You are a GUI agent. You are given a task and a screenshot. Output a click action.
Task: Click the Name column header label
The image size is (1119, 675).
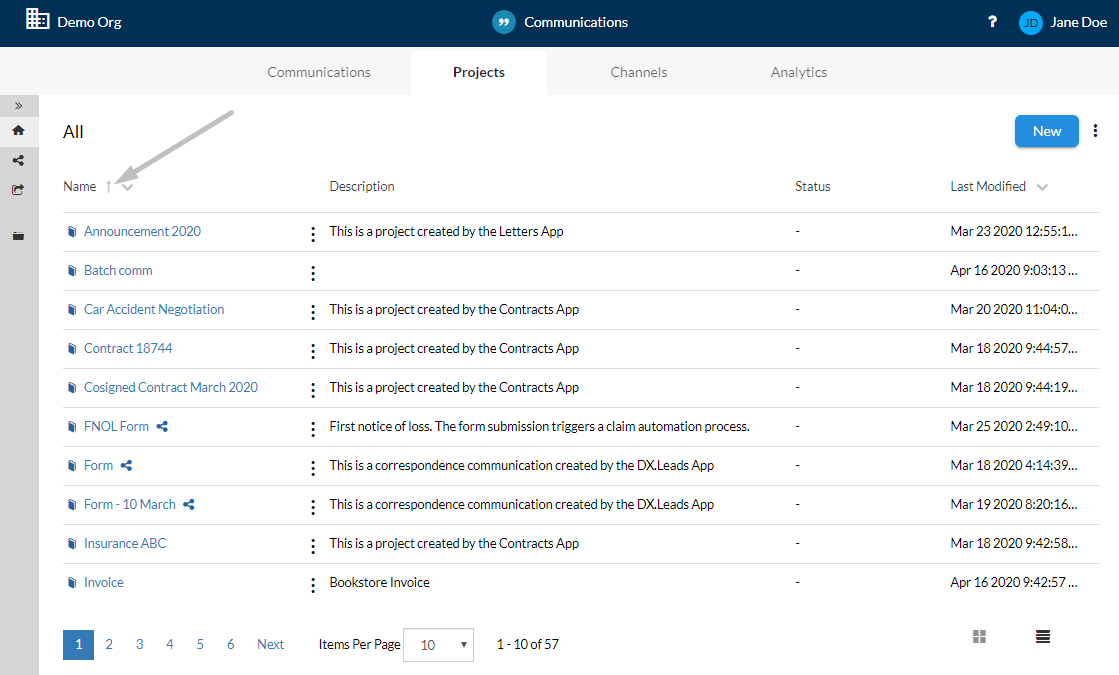pos(79,186)
